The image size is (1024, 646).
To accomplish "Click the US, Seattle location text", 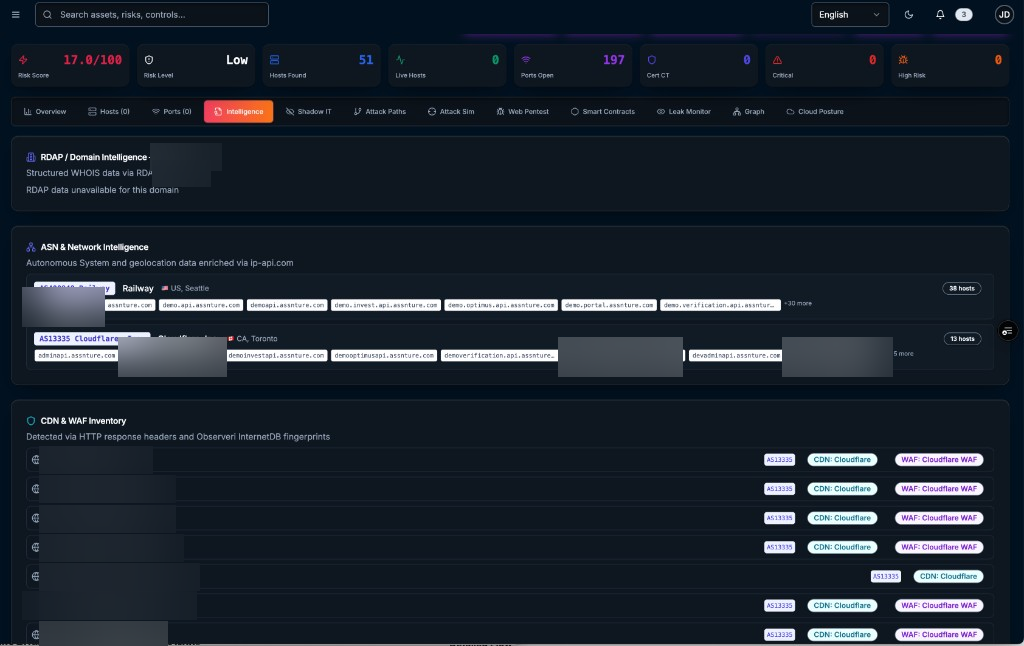I will tap(189, 288).
